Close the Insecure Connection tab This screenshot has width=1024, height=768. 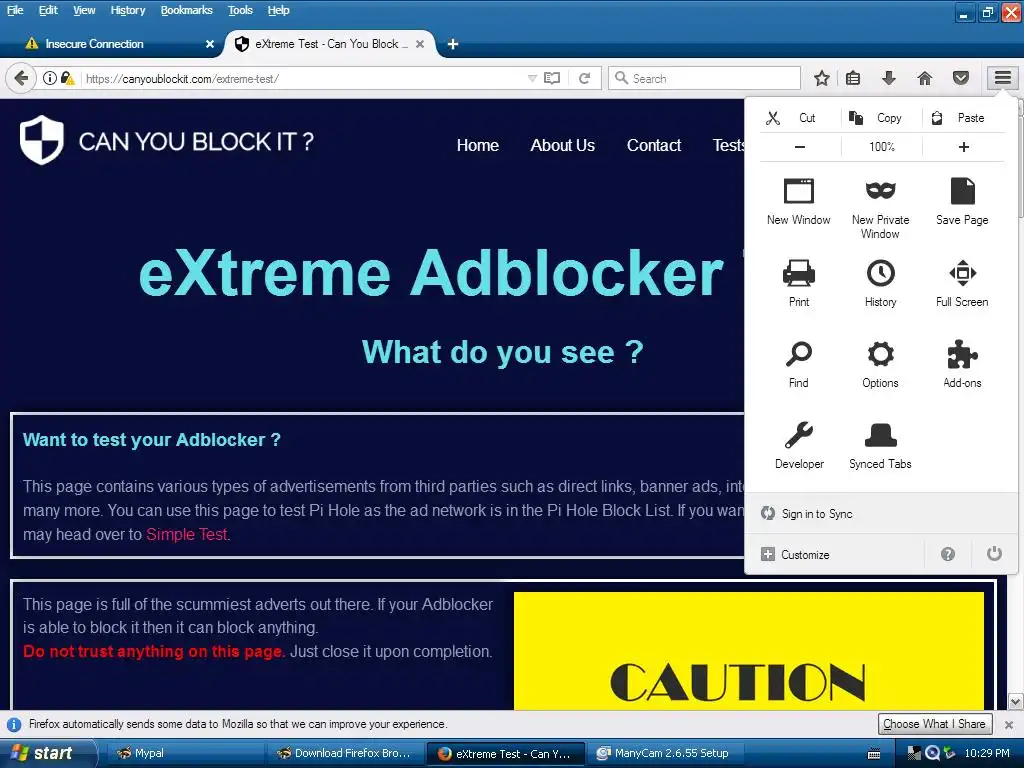(x=210, y=44)
